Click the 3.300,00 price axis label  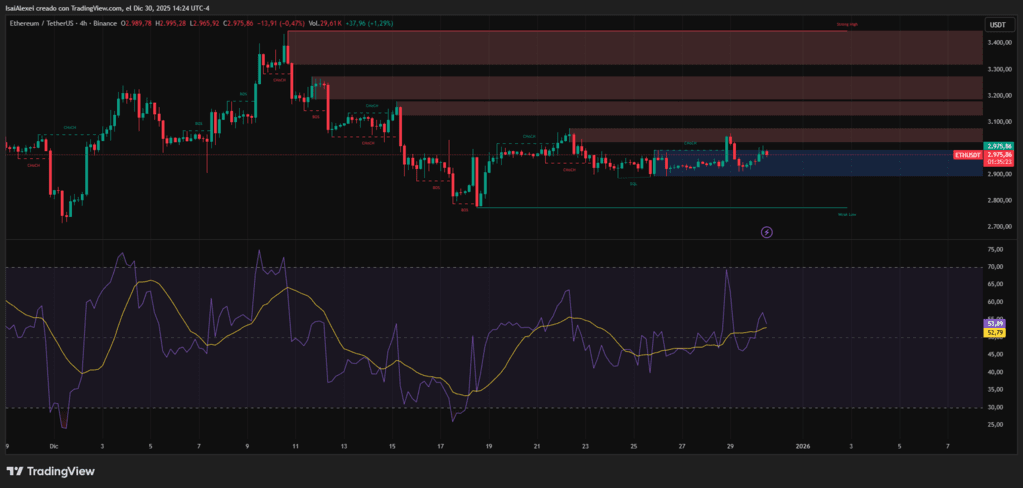(1000, 69)
